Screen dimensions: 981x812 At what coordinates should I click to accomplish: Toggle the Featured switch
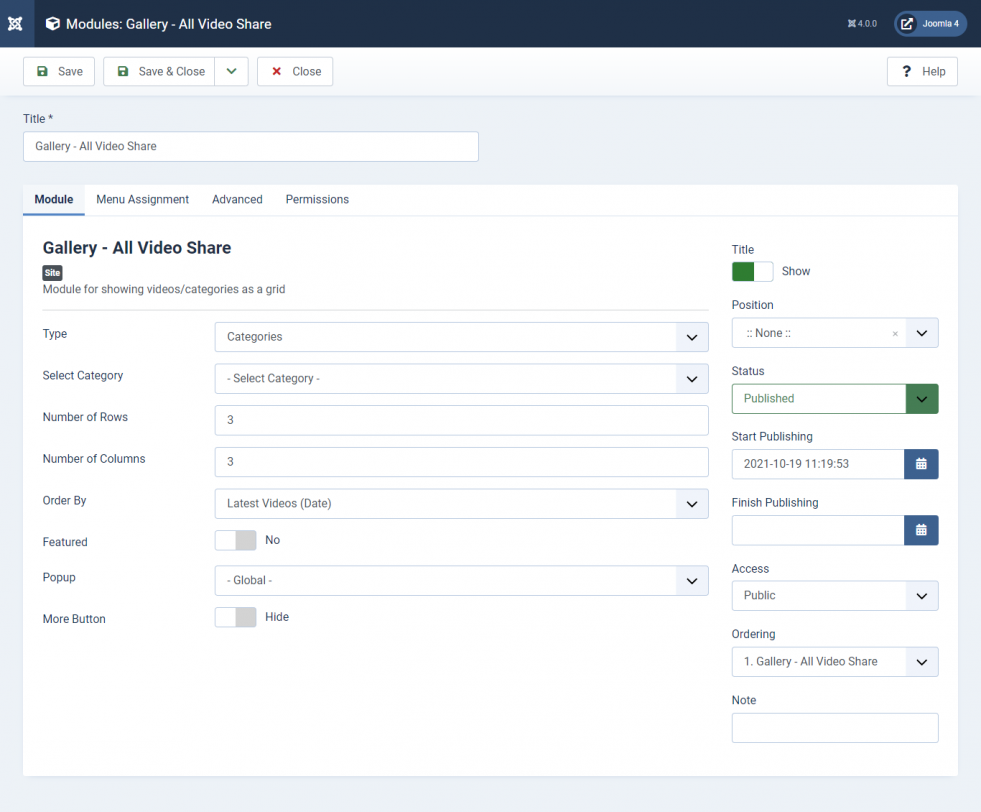click(x=236, y=540)
